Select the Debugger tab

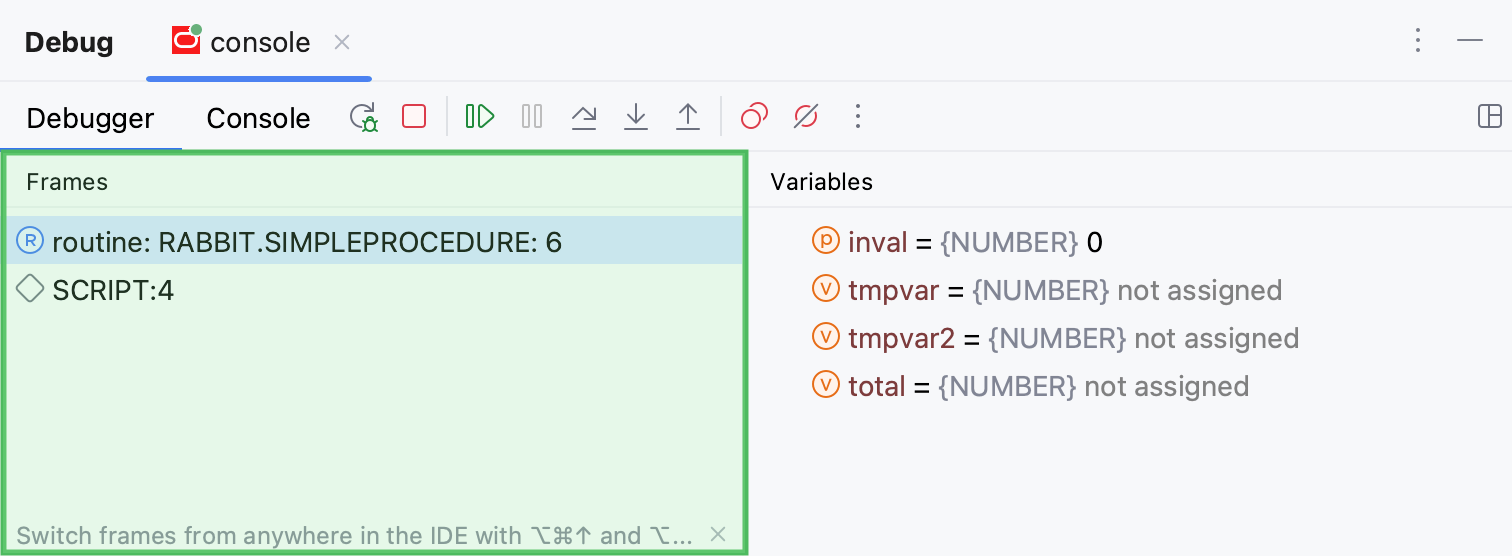[x=90, y=118]
